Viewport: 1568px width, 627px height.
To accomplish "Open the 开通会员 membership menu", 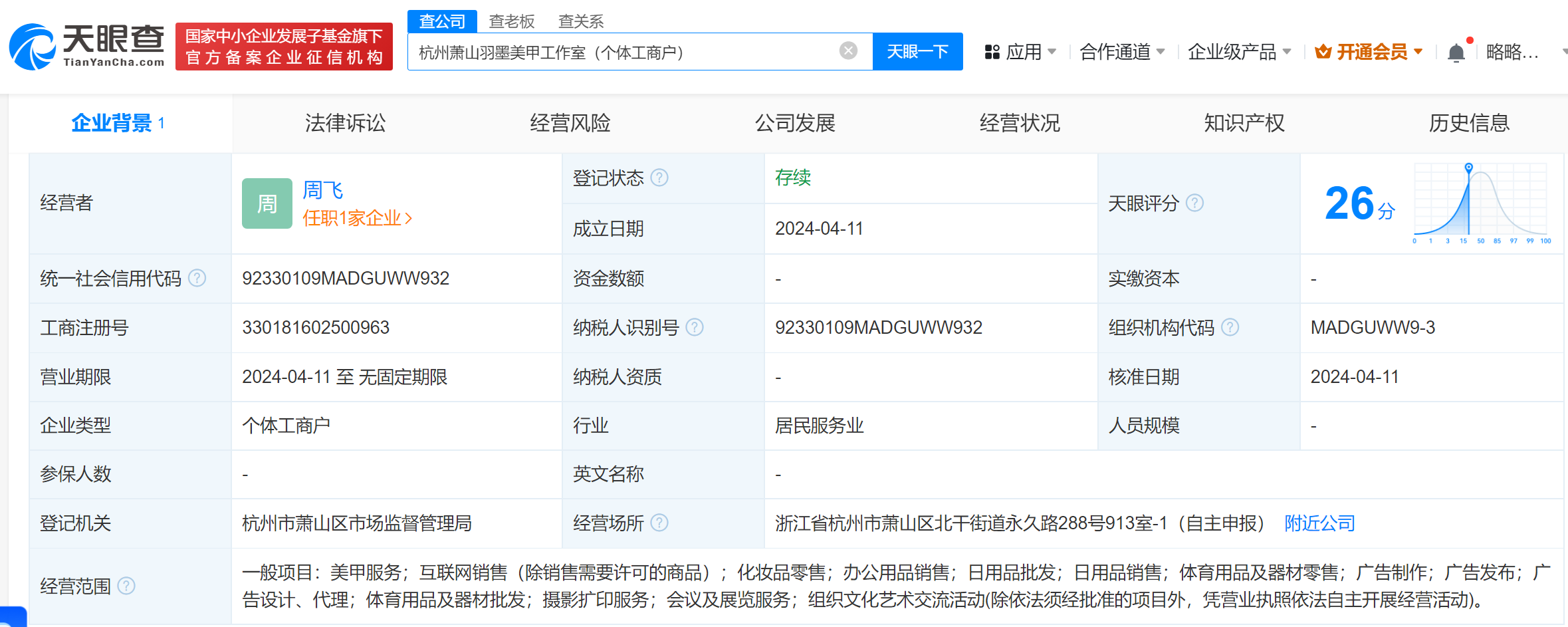I will [1369, 52].
